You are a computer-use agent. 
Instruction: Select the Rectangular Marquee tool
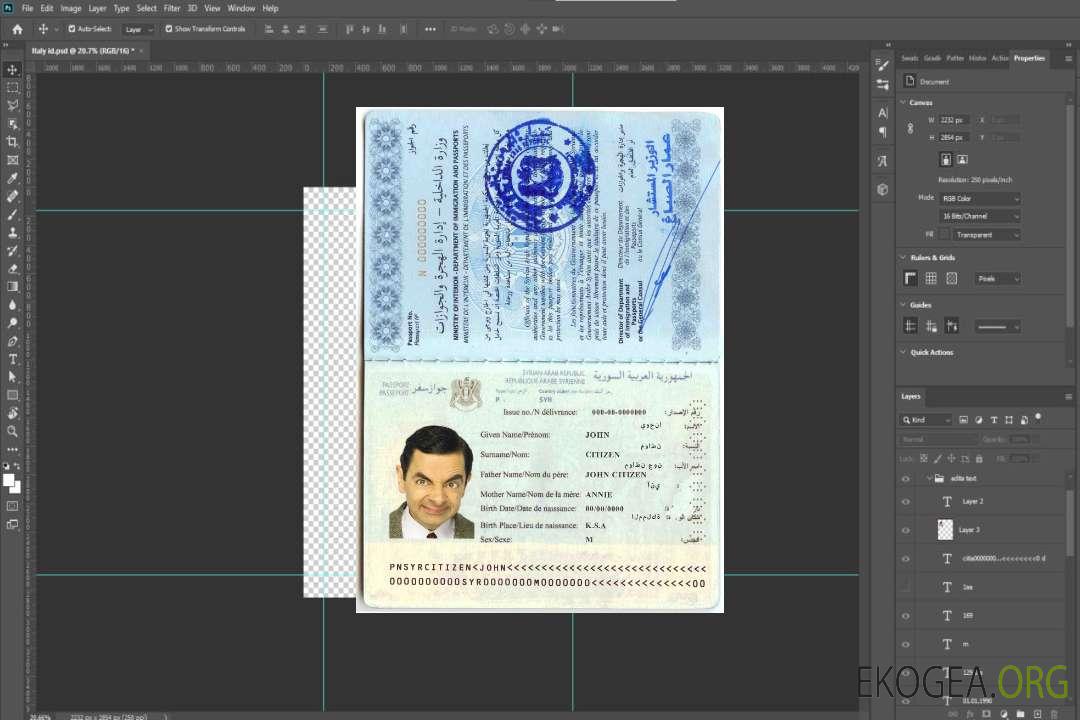click(12, 88)
